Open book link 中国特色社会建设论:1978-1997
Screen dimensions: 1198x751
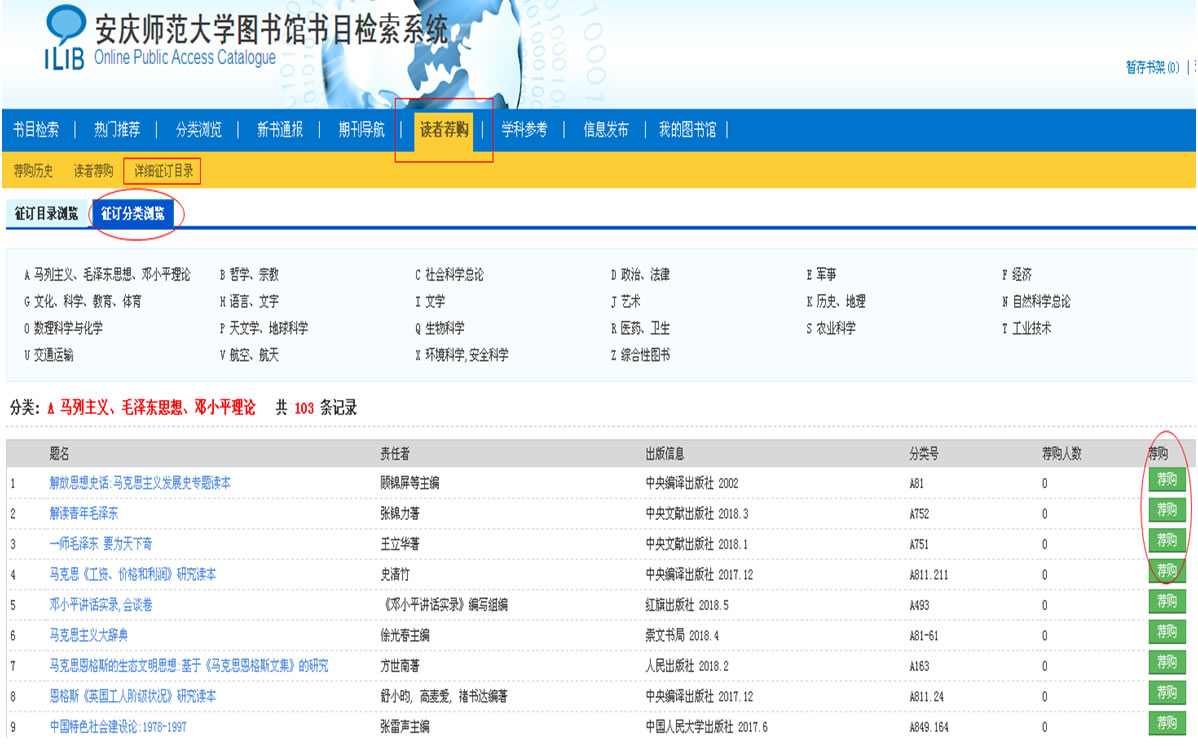(x=118, y=727)
